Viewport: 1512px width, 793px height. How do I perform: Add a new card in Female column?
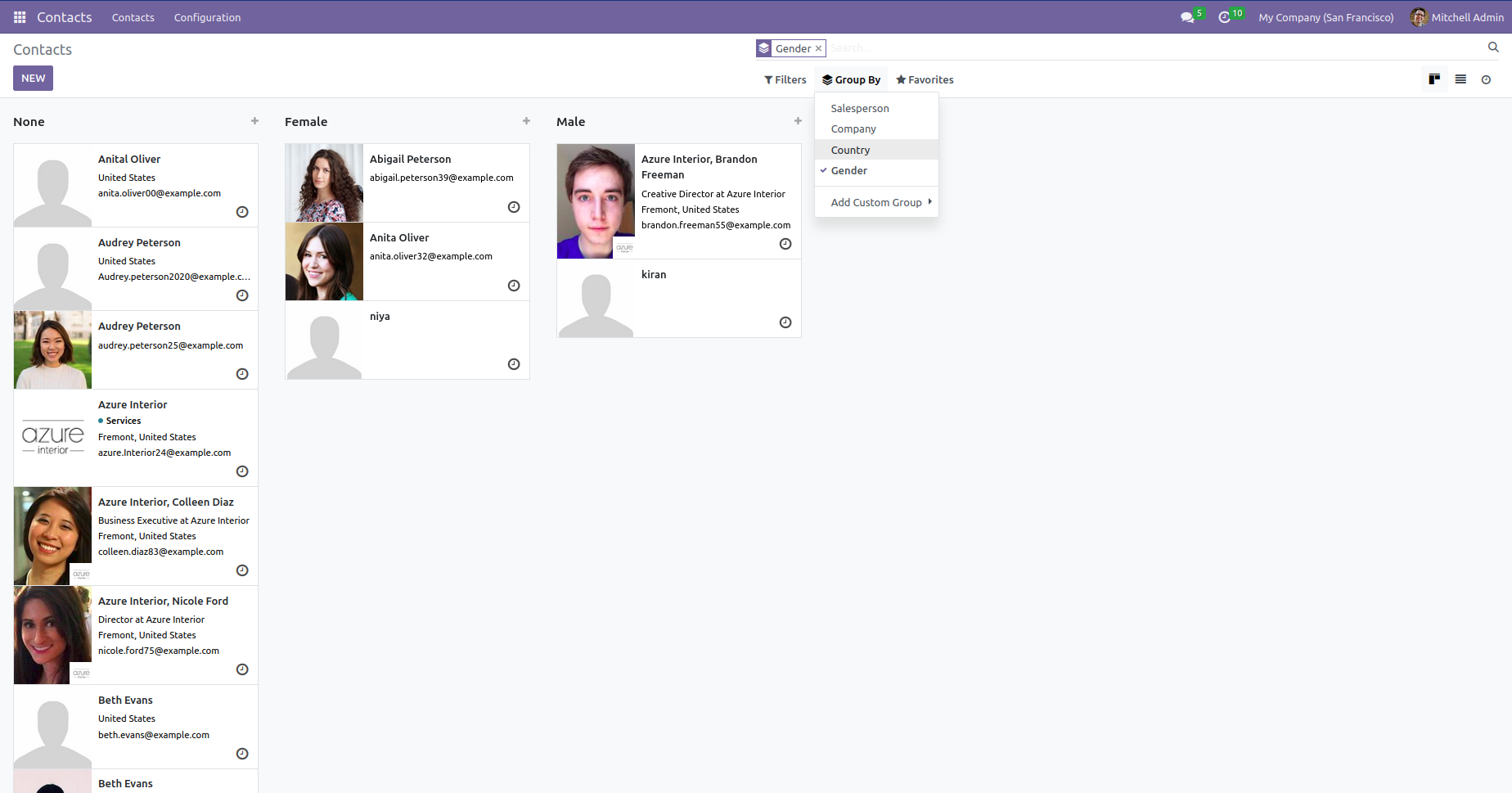coord(526,121)
